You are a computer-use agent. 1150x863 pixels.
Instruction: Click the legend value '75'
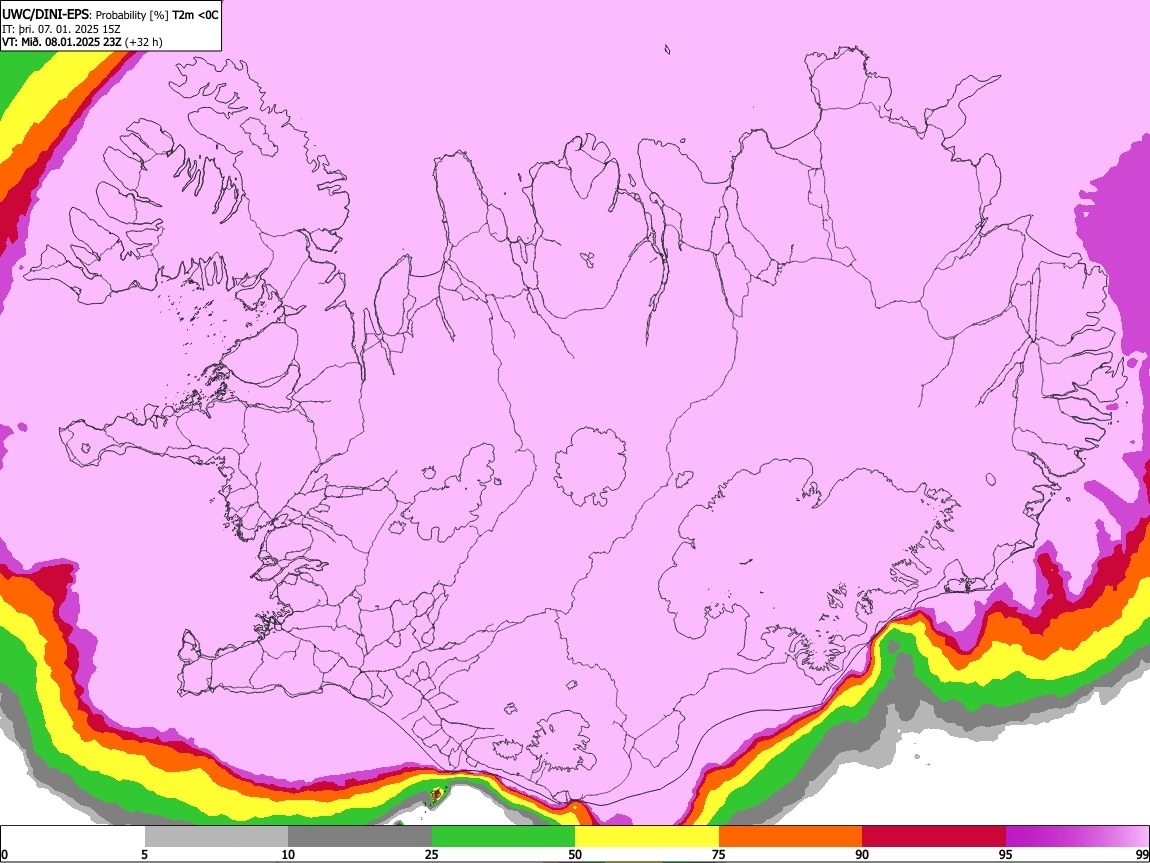tap(719, 854)
